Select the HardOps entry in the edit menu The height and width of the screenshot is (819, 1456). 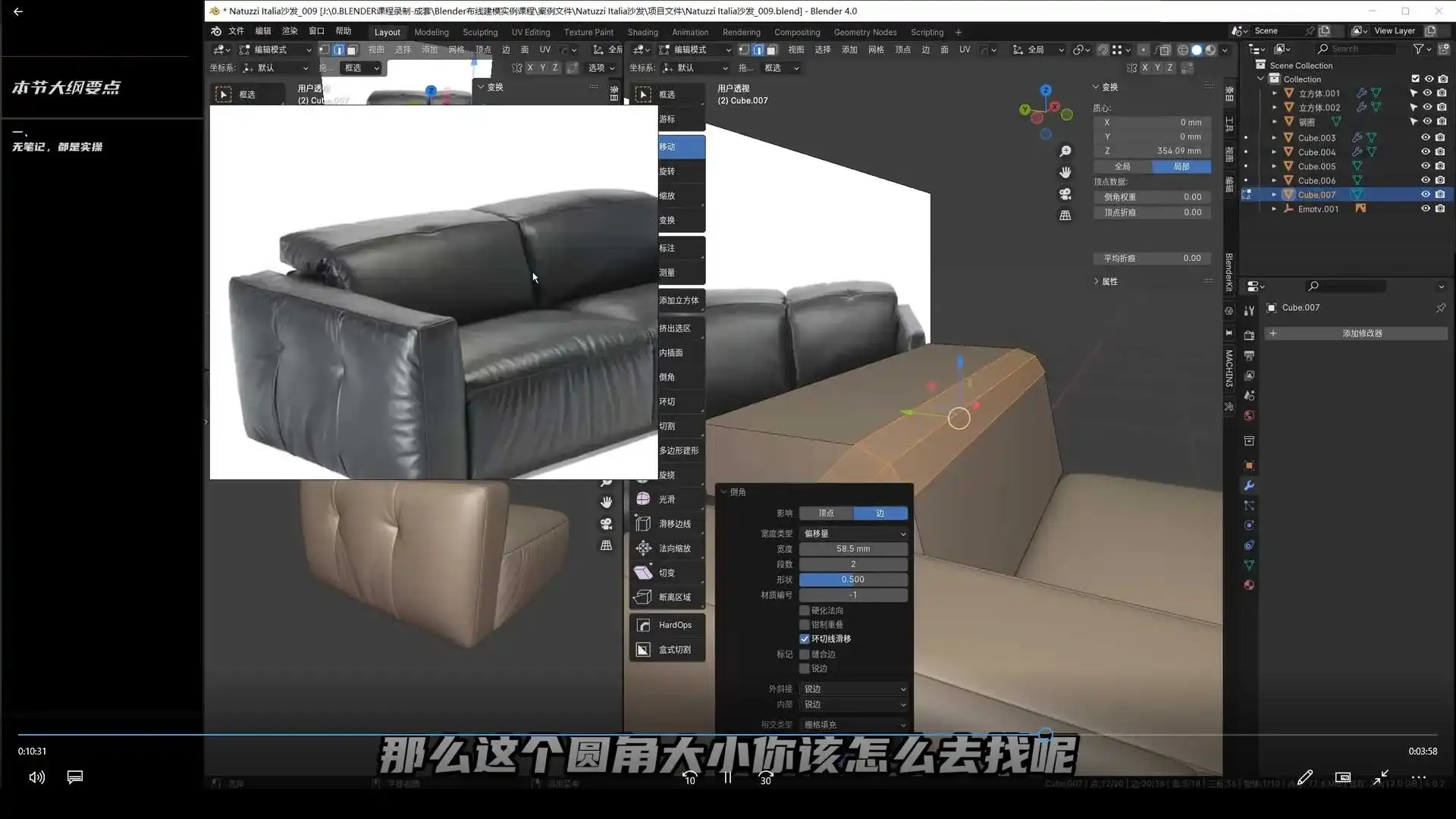[674, 624]
